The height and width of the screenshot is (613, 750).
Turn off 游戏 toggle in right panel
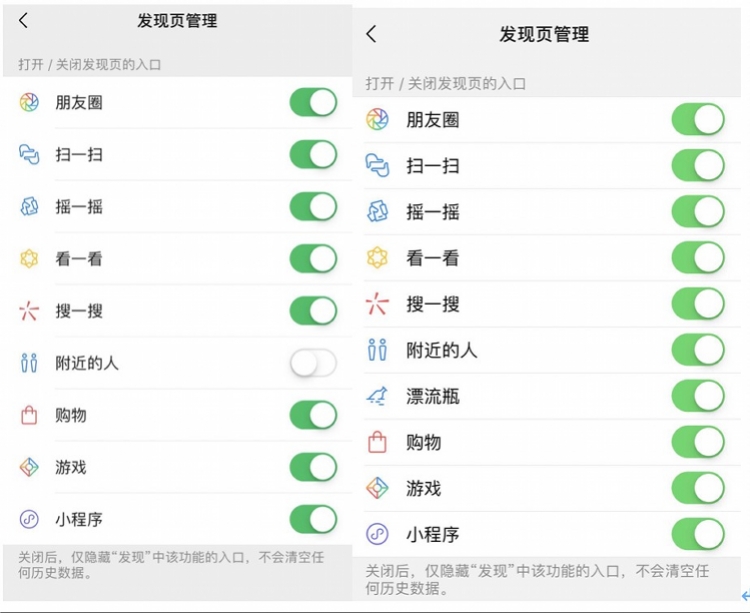(698, 488)
